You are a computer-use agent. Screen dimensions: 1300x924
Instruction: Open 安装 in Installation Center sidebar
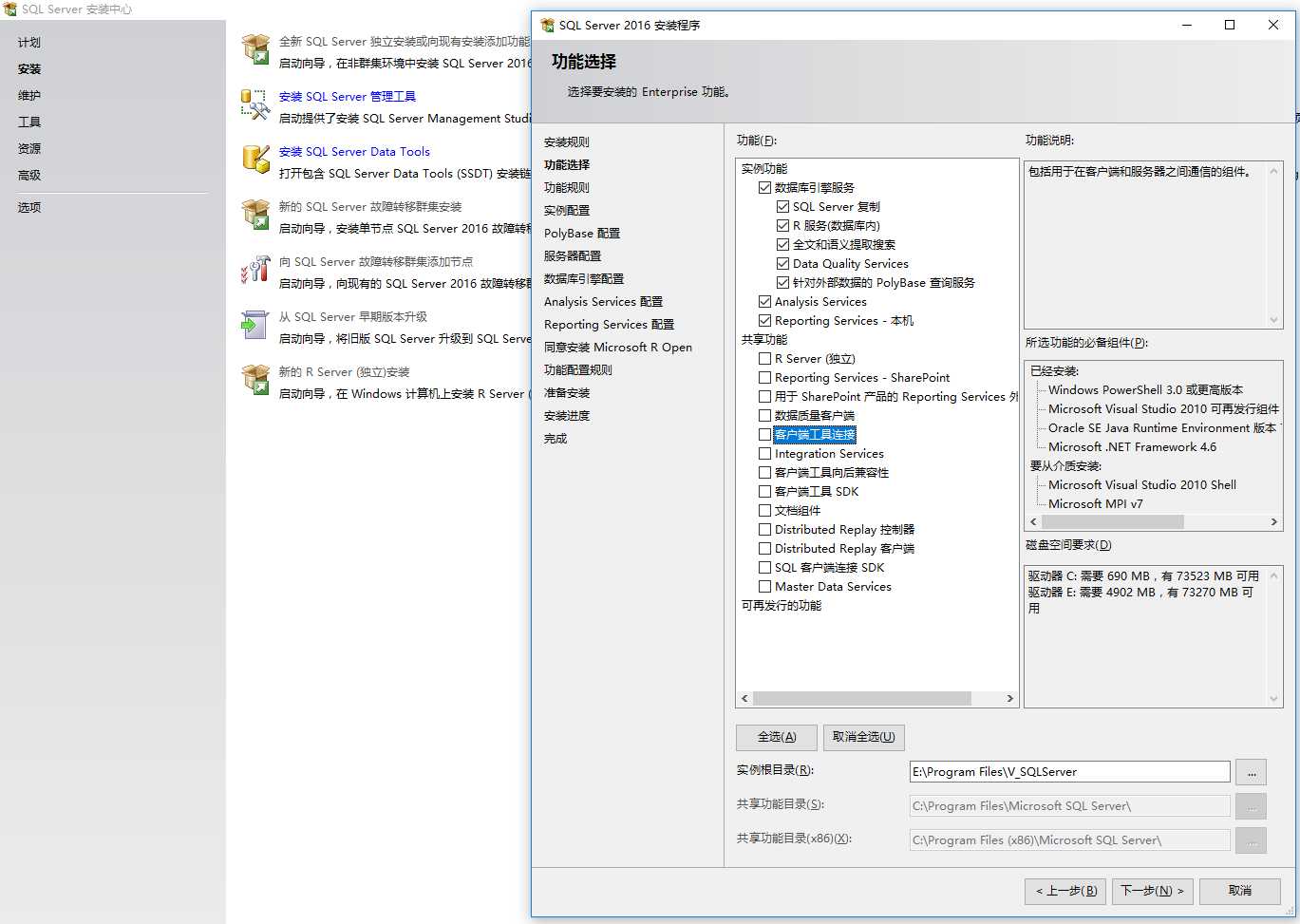[29, 68]
